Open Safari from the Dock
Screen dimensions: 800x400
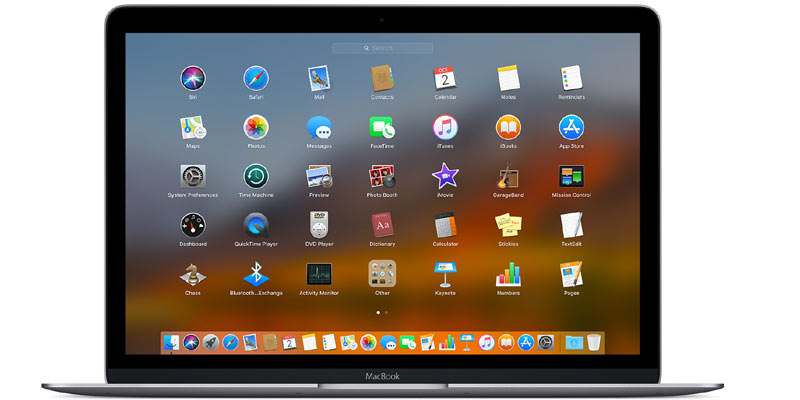231,342
